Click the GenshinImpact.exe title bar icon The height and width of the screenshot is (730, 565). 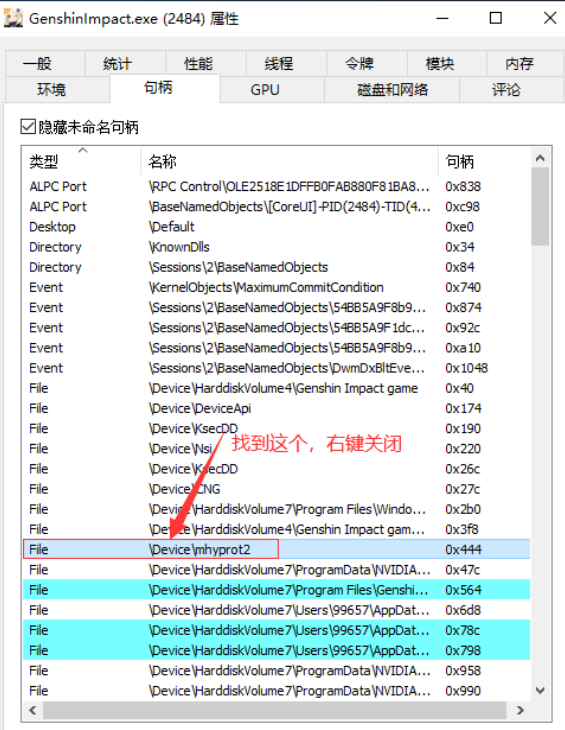pyautogui.click(x=13, y=18)
